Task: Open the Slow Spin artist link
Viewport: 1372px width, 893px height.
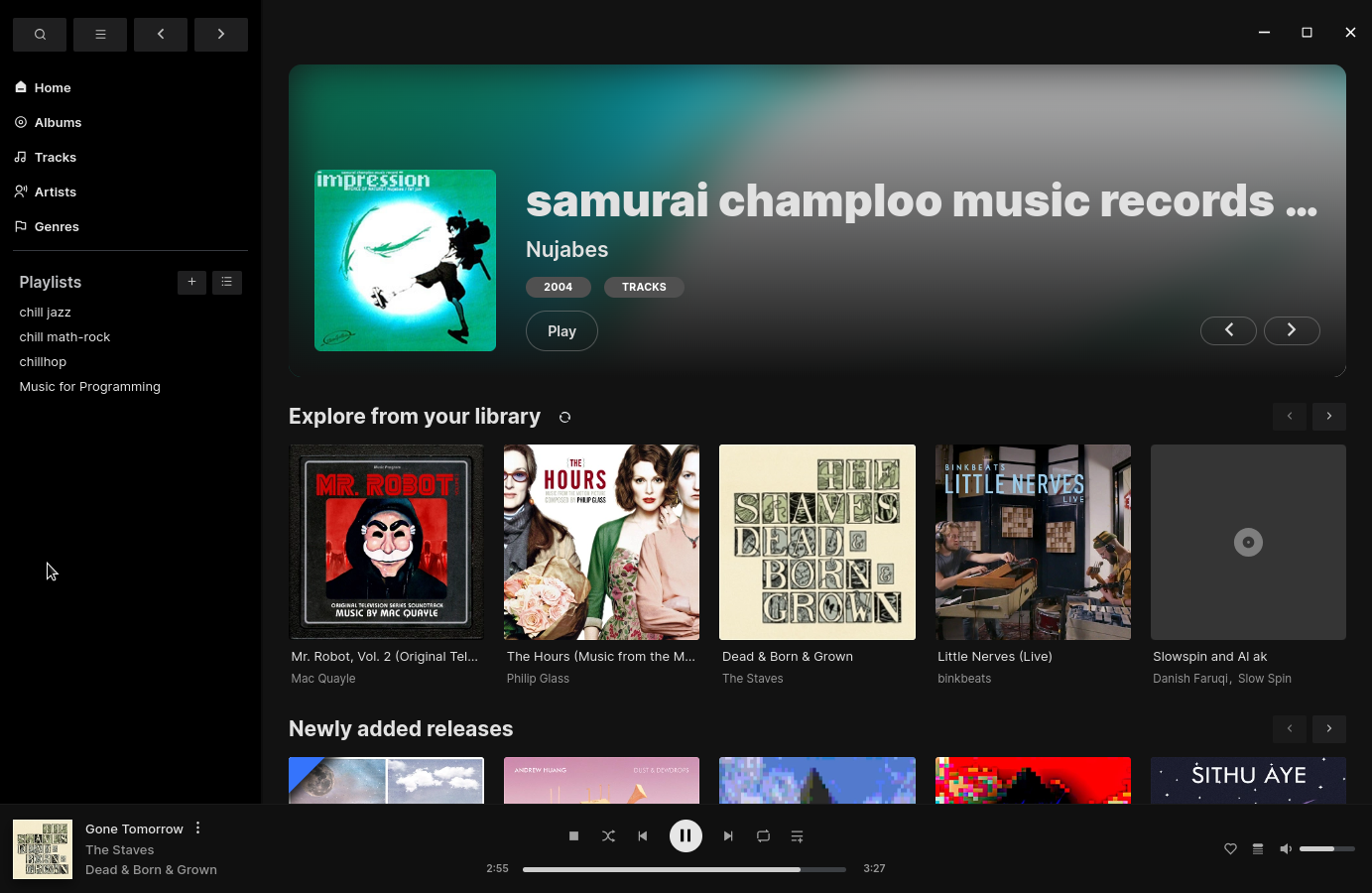Action: [1265, 679]
